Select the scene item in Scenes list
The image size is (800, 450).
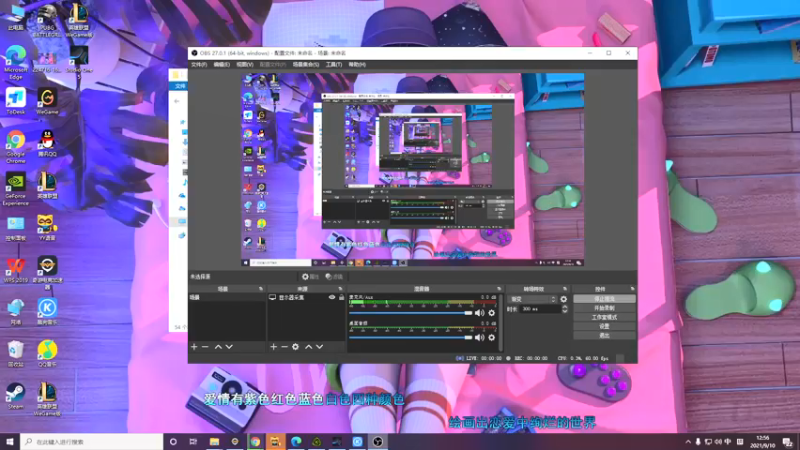coord(227,297)
